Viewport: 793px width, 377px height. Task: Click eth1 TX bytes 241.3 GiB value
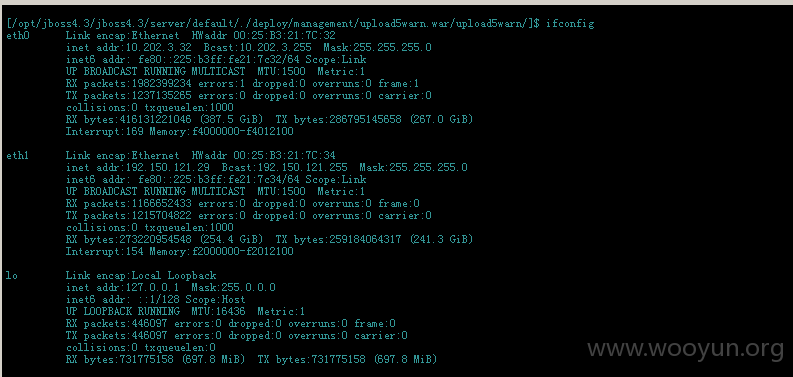point(441,239)
